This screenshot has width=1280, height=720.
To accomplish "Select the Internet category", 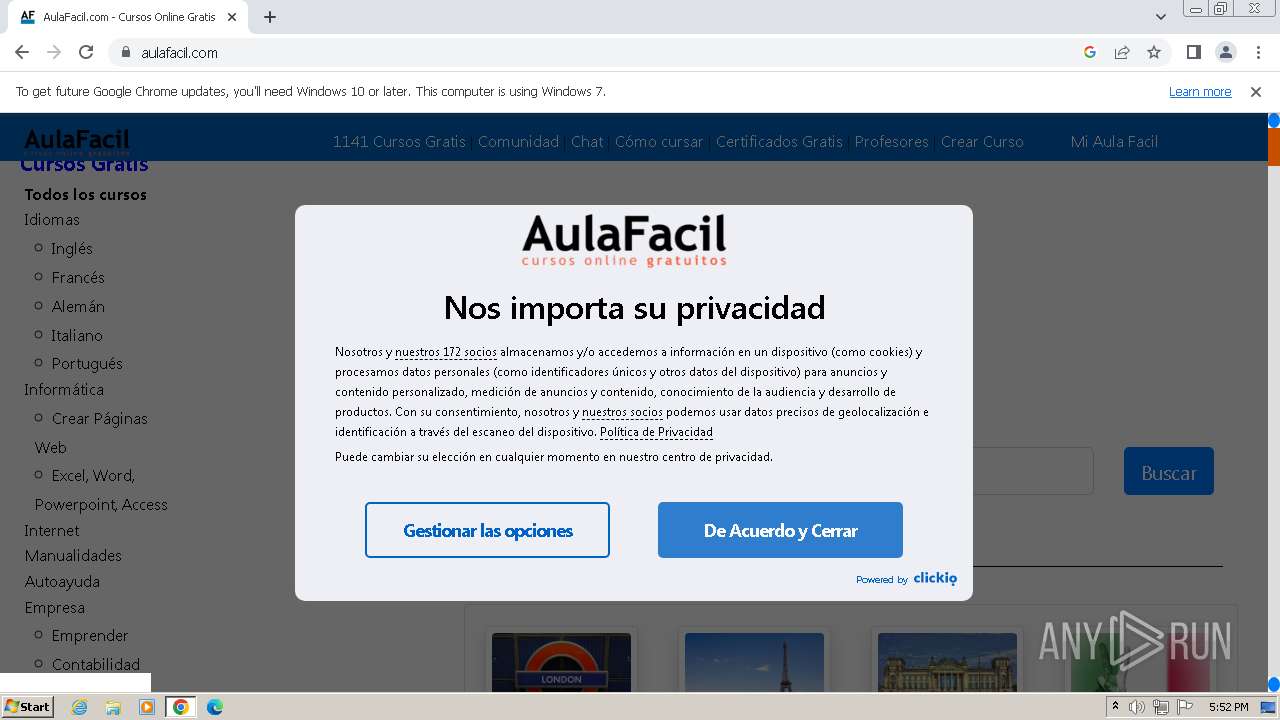I will [52, 530].
